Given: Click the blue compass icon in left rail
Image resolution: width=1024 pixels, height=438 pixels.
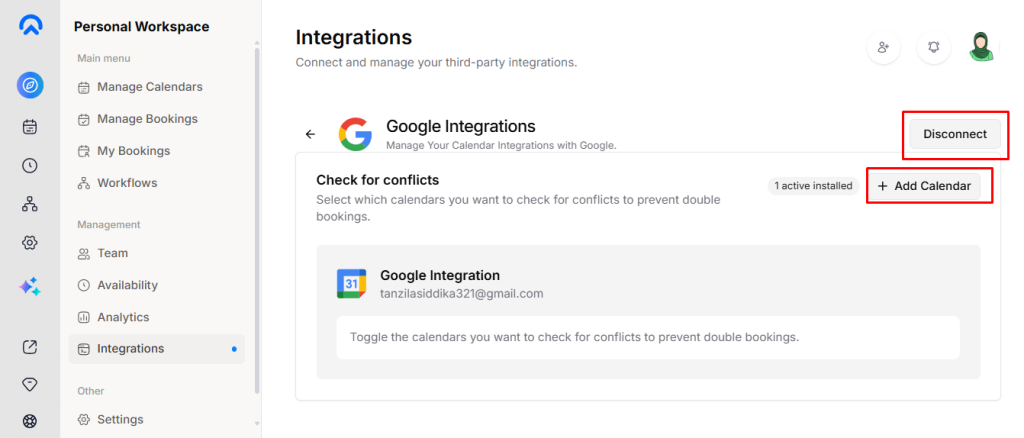Looking at the screenshot, I should tap(30, 86).
